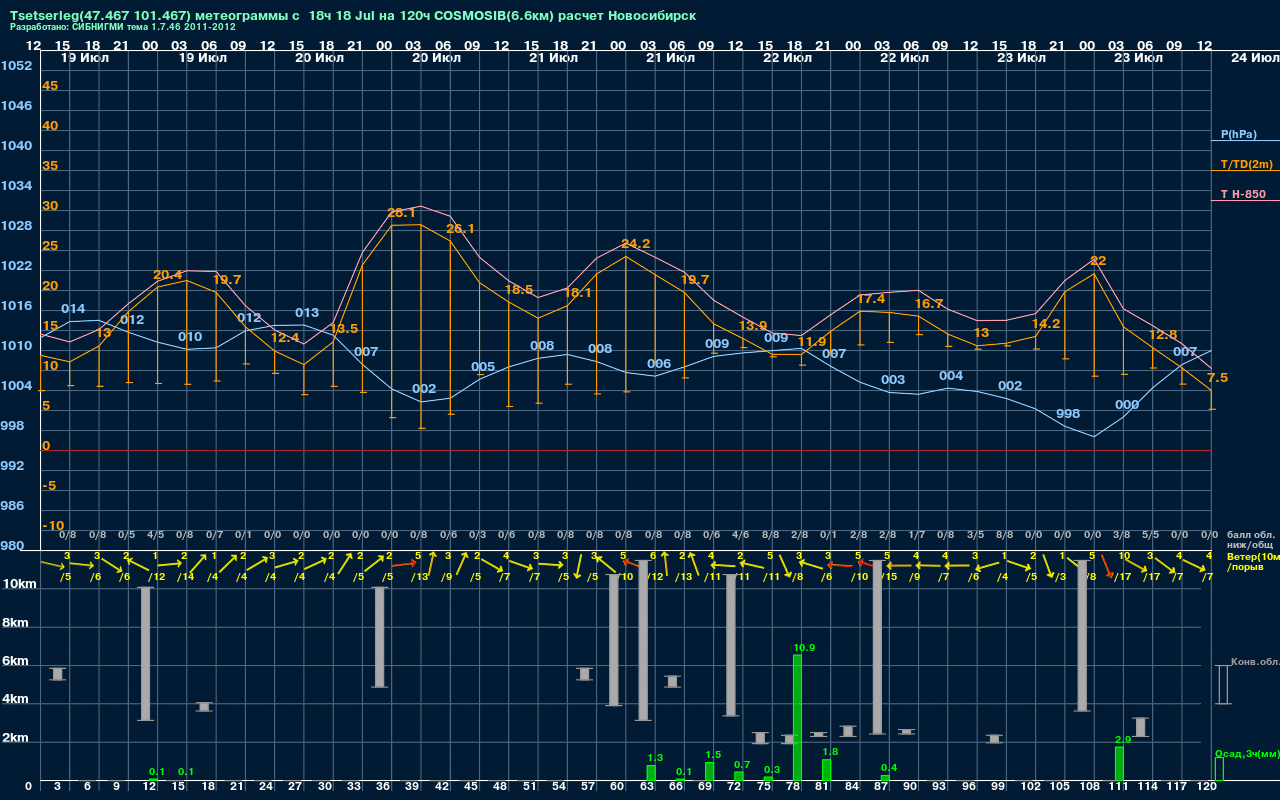Click the 2.9 precipitation value
Viewport: 1280px width, 800px height.
(x=1123, y=740)
